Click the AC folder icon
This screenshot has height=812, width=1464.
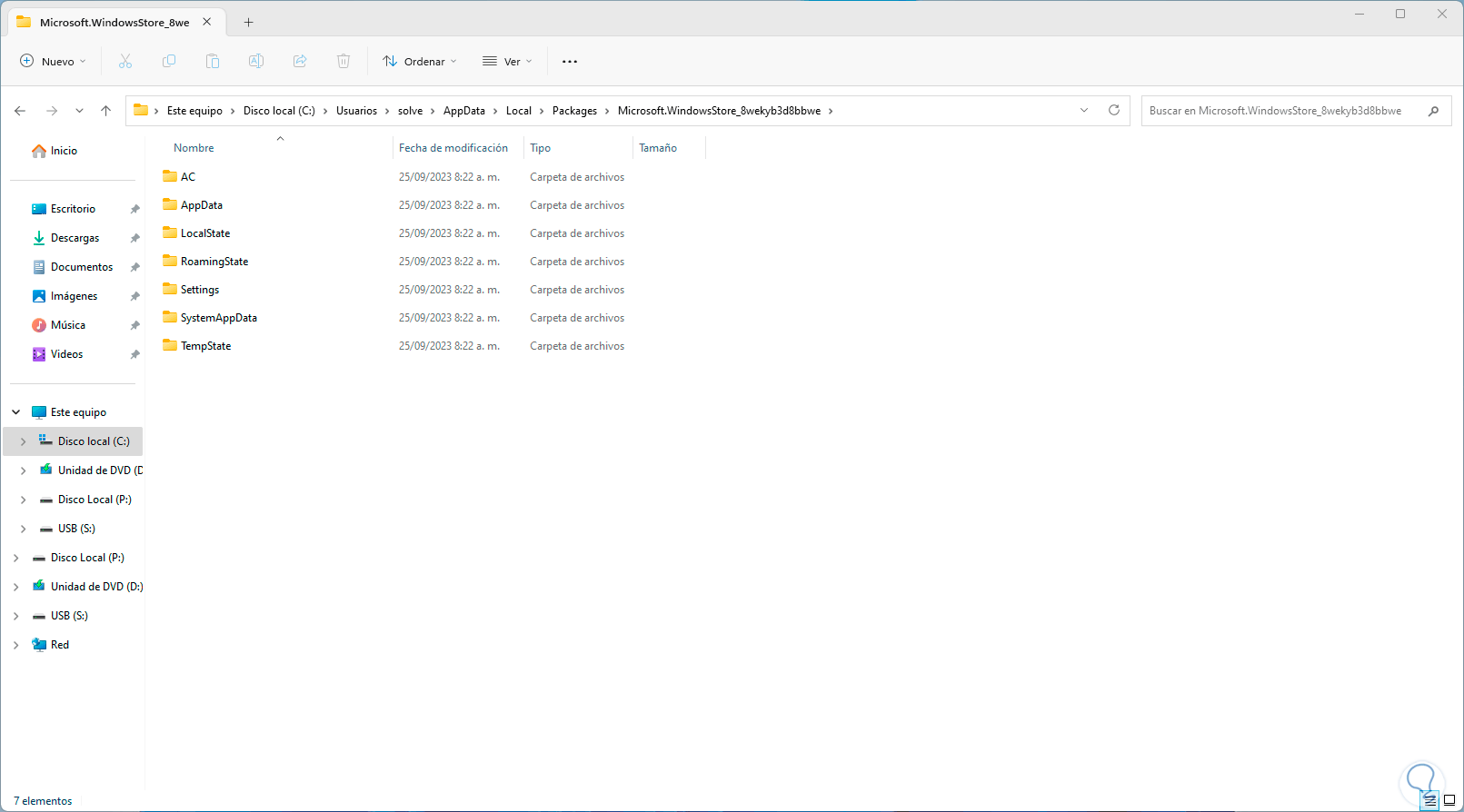[170, 176]
